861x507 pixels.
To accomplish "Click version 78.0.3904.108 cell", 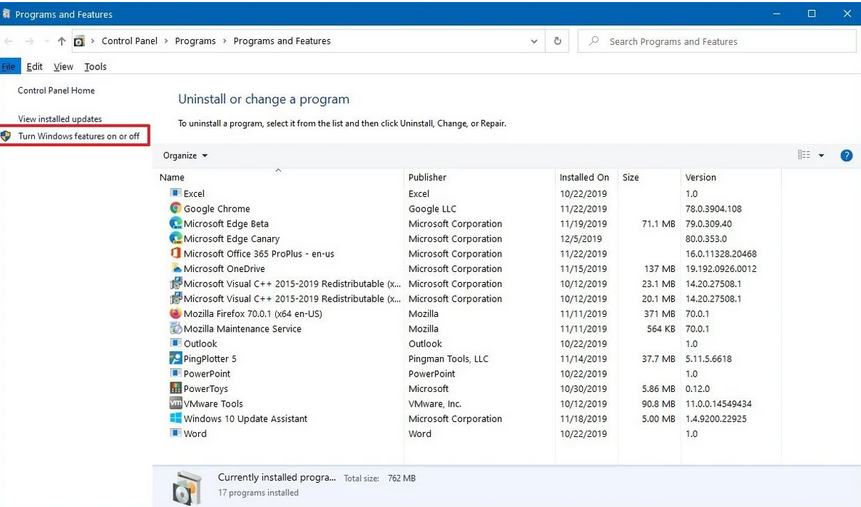I will tap(713, 209).
